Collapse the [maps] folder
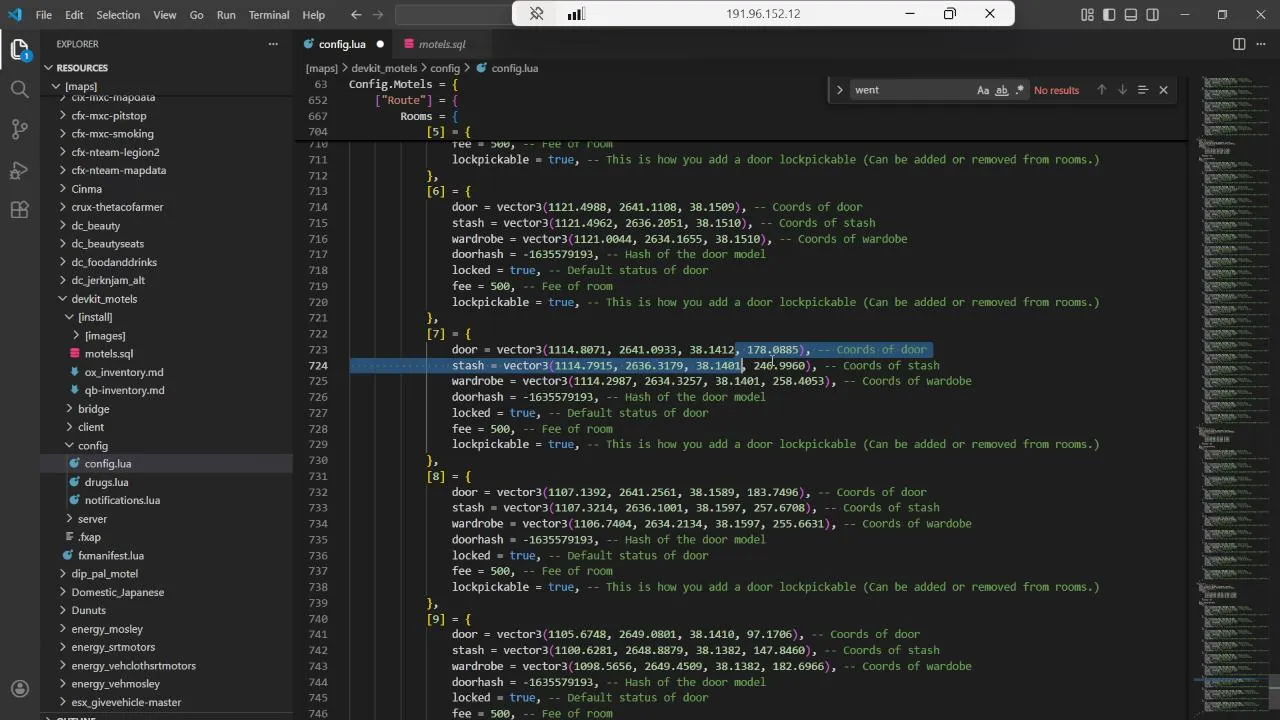1280x720 pixels. coord(166,86)
